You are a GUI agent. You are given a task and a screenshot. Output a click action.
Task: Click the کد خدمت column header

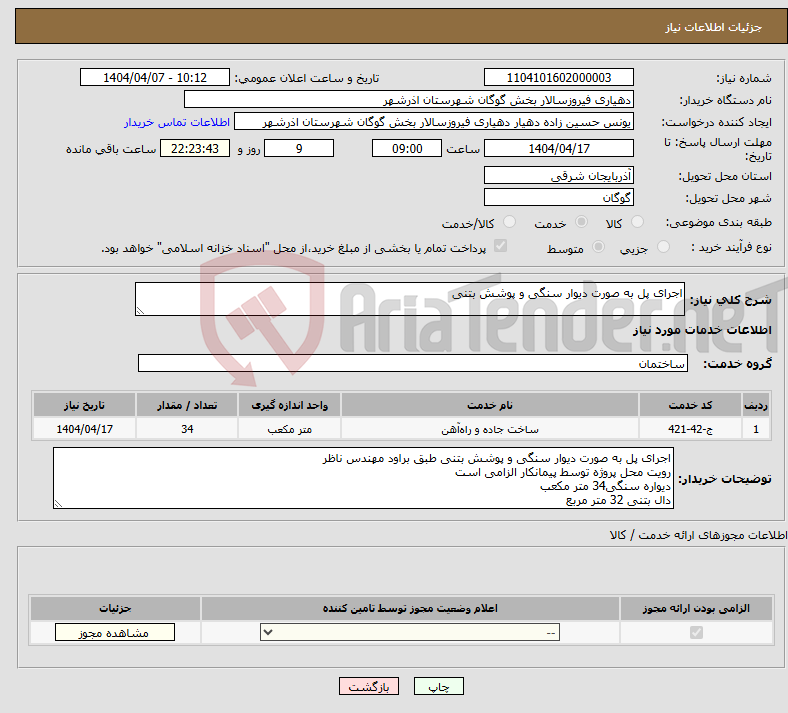click(691, 405)
